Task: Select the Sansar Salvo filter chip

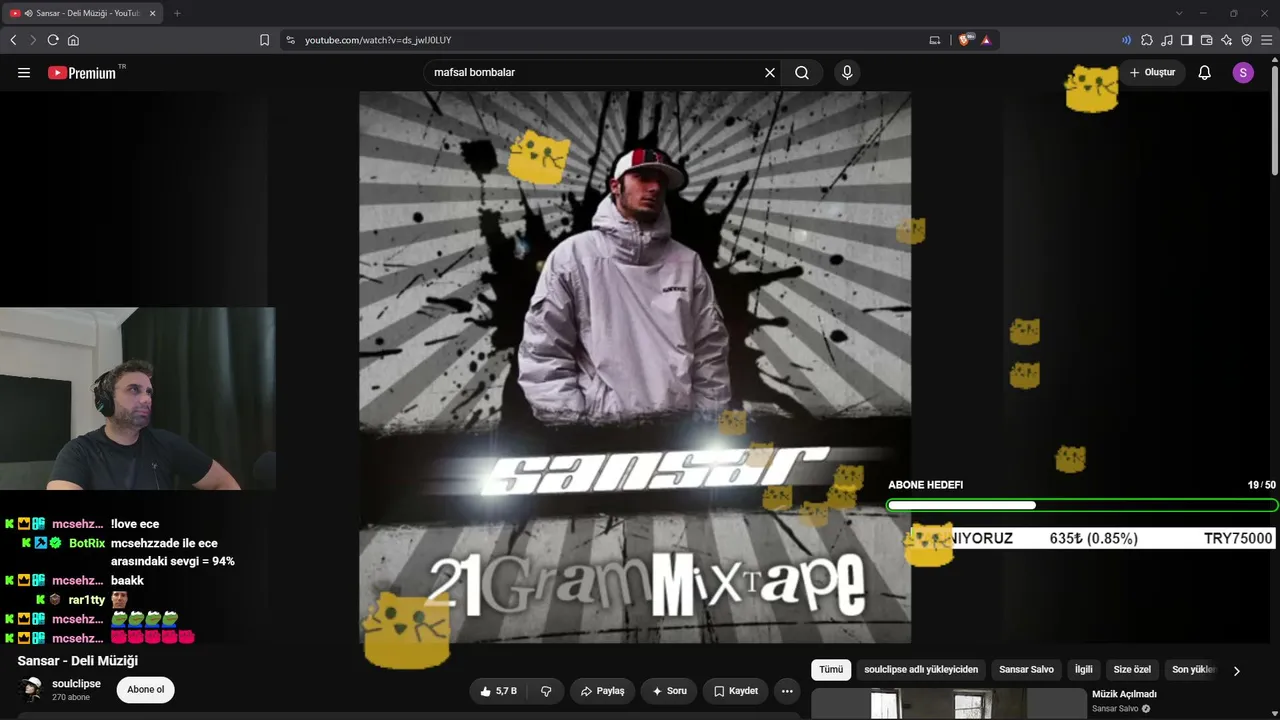Action: point(1026,670)
